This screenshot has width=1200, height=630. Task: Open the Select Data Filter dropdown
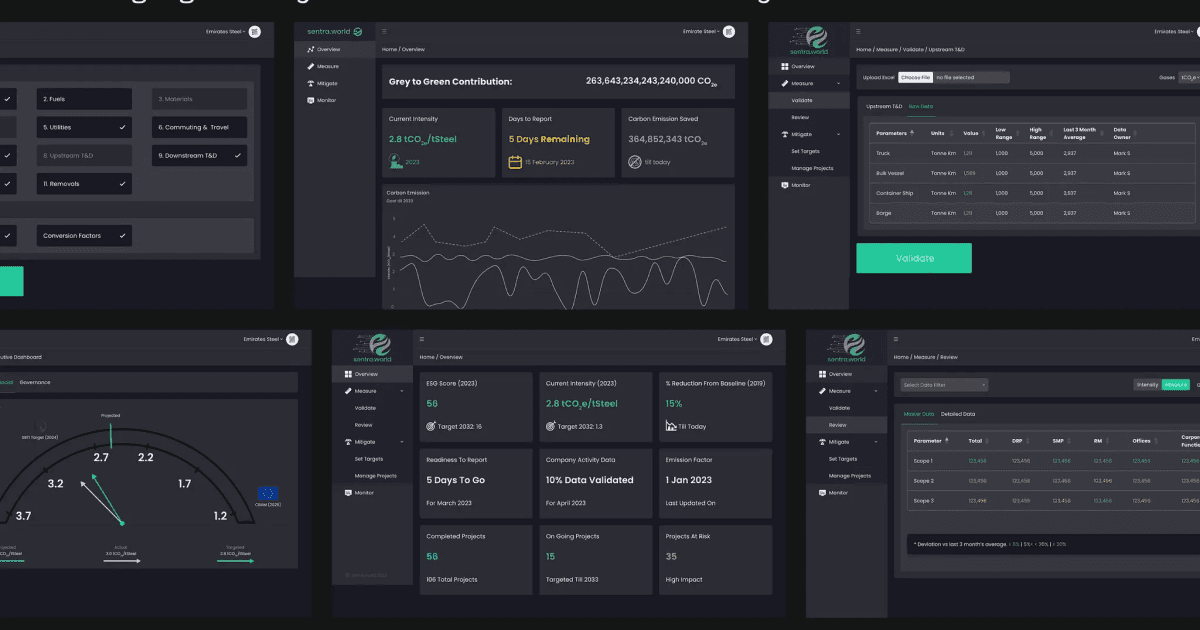pos(944,384)
